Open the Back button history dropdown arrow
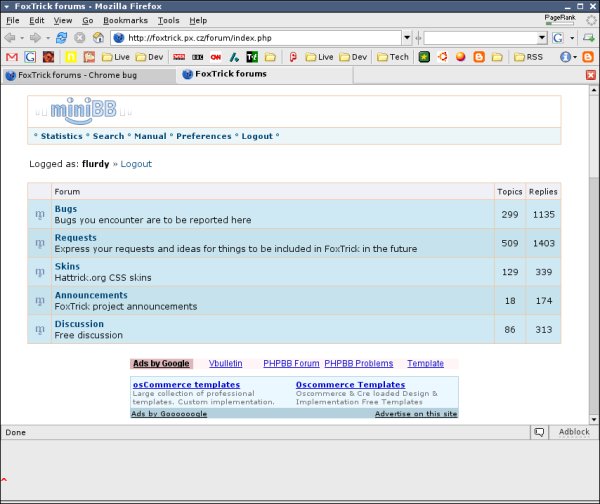Viewport: 600px width, 504px height. pos(22,38)
